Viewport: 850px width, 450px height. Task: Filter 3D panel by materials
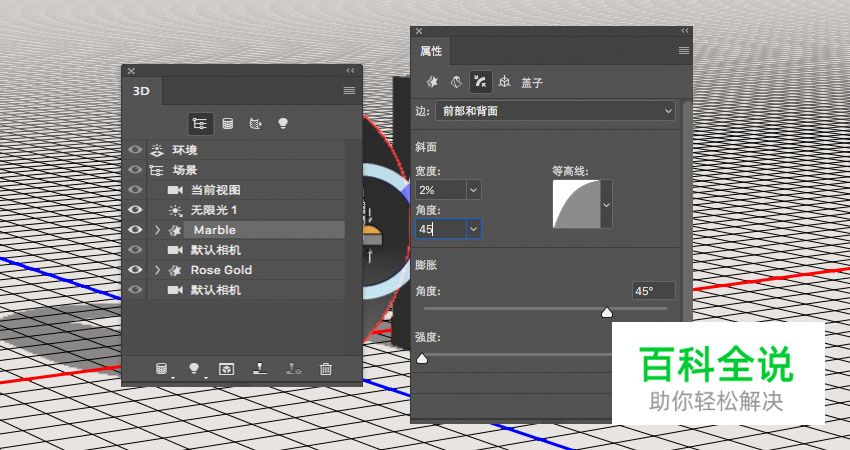[x=255, y=124]
